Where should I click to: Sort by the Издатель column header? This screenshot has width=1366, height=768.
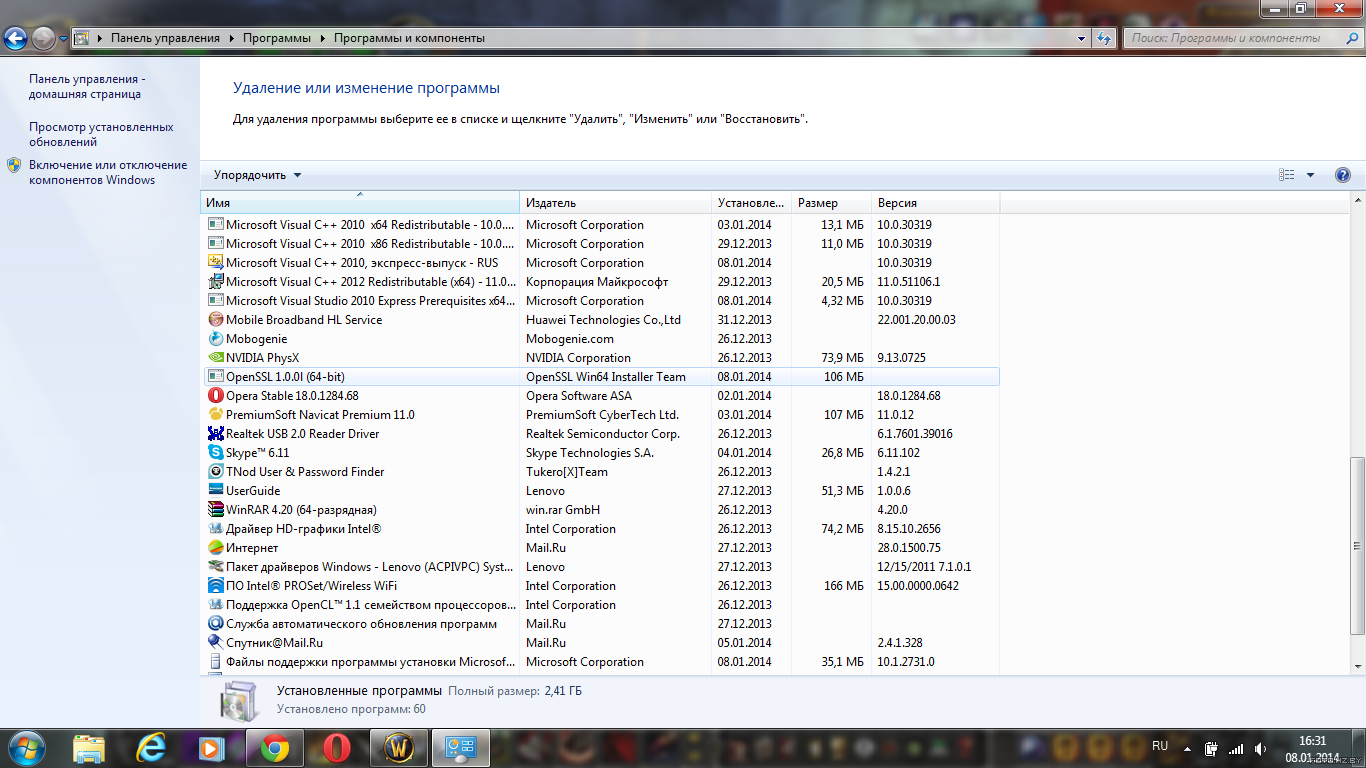615,203
